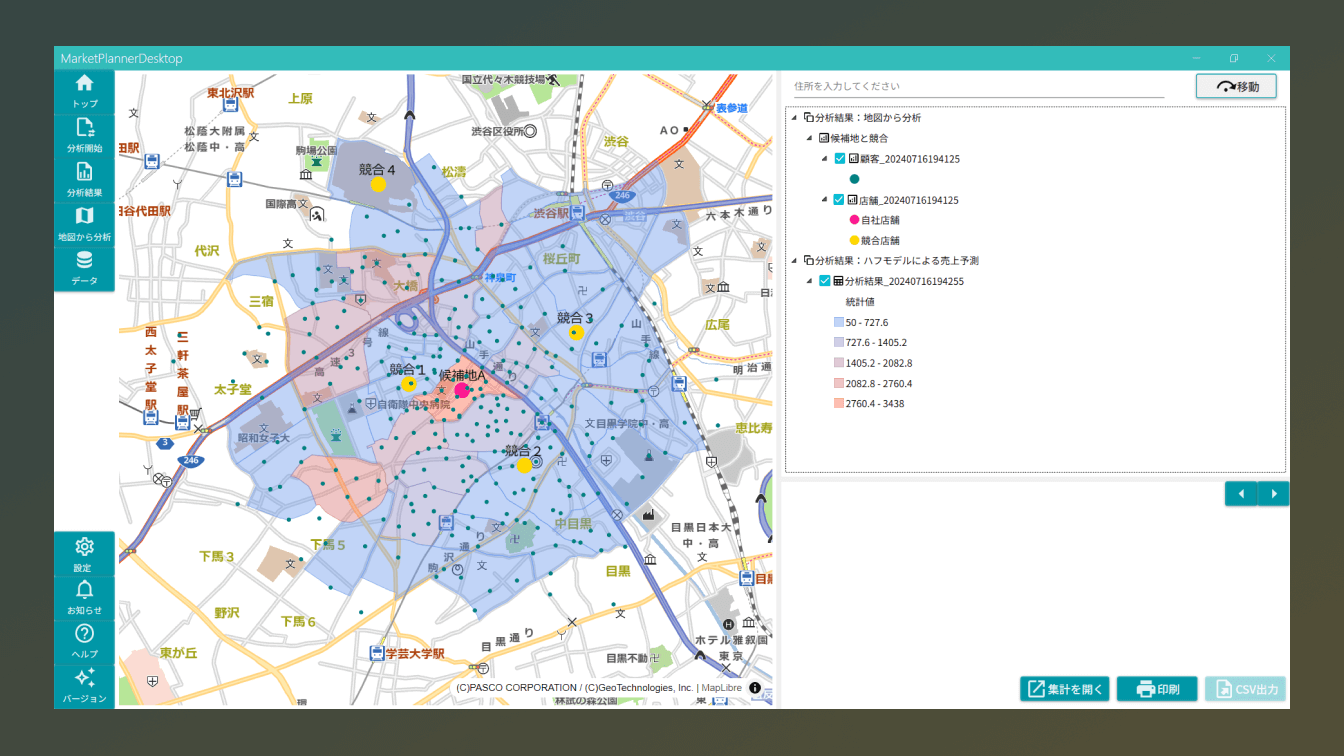Click the 50 - 727.6 legend swatch

click(839, 323)
